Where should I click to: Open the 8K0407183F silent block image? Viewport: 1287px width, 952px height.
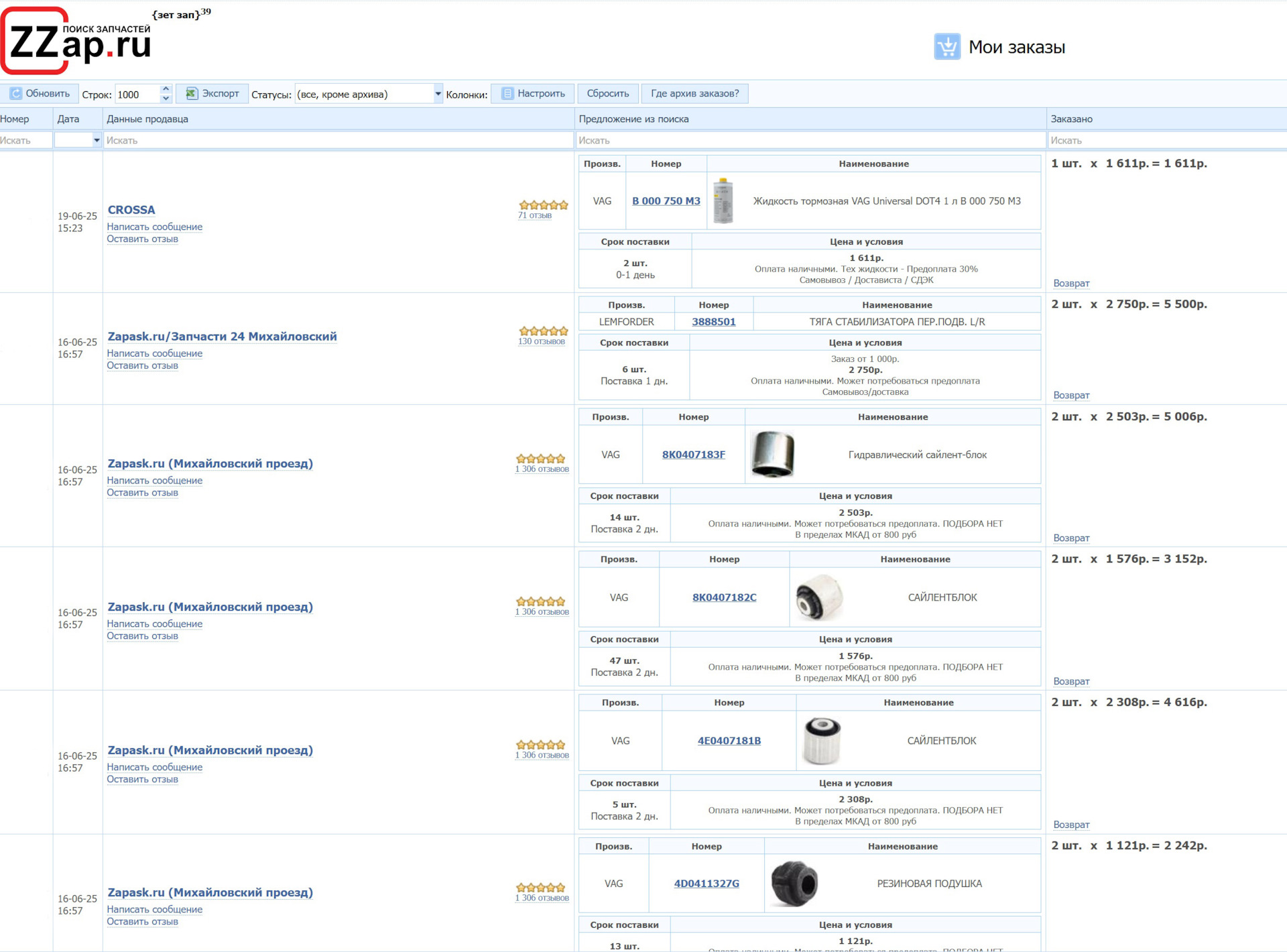[772, 455]
